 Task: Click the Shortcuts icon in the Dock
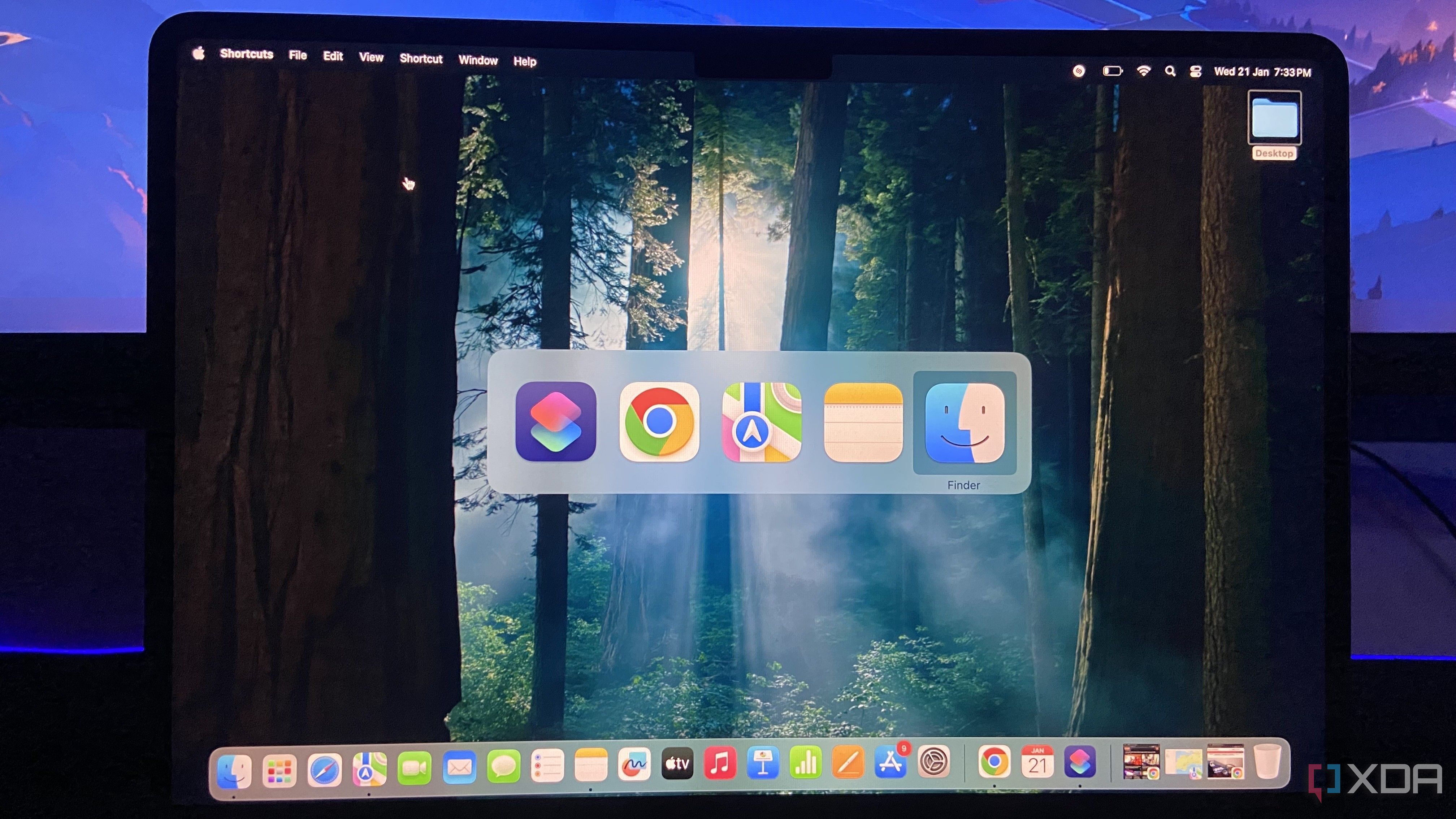(x=1080, y=761)
